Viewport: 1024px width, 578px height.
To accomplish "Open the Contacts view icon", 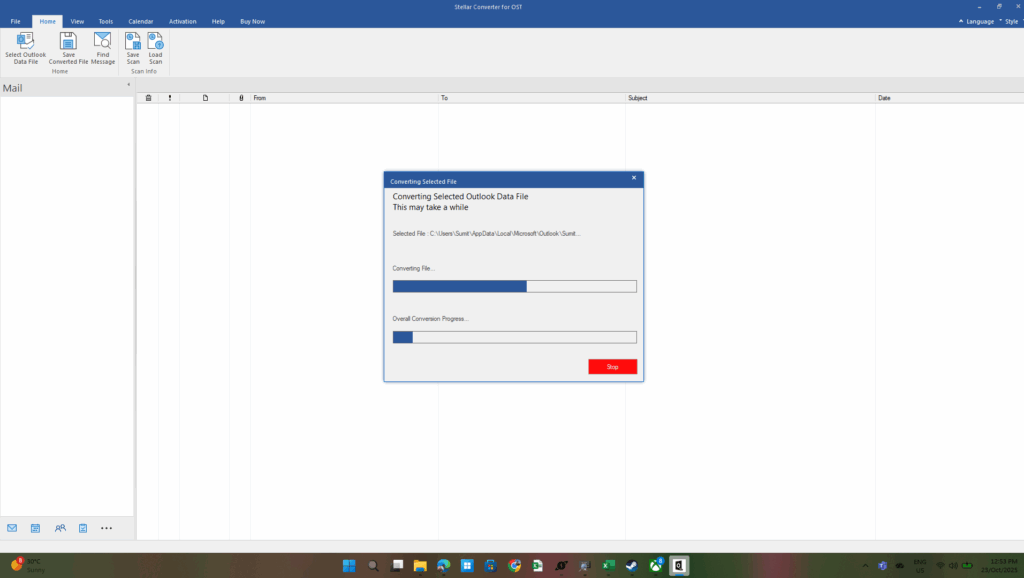I will tap(60, 528).
